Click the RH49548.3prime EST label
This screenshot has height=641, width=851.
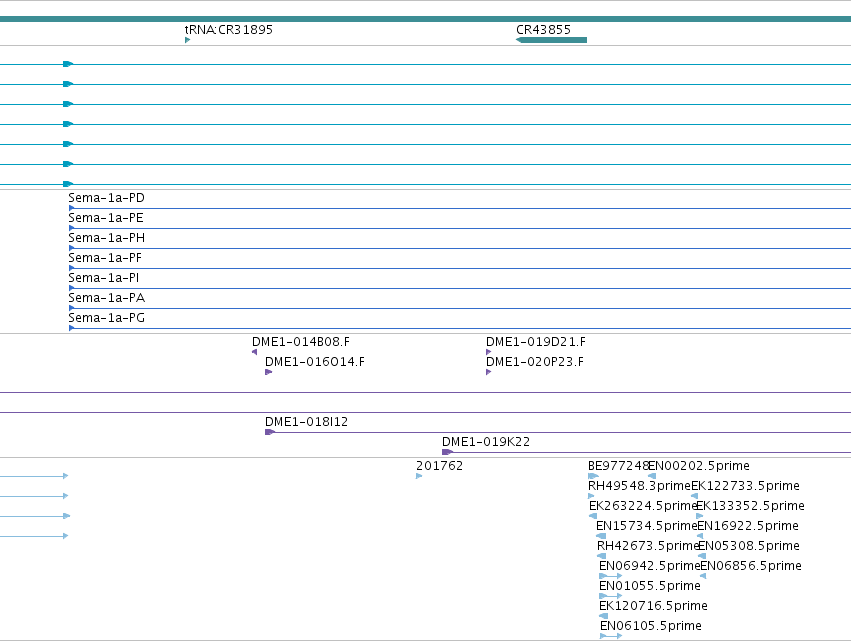point(639,486)
